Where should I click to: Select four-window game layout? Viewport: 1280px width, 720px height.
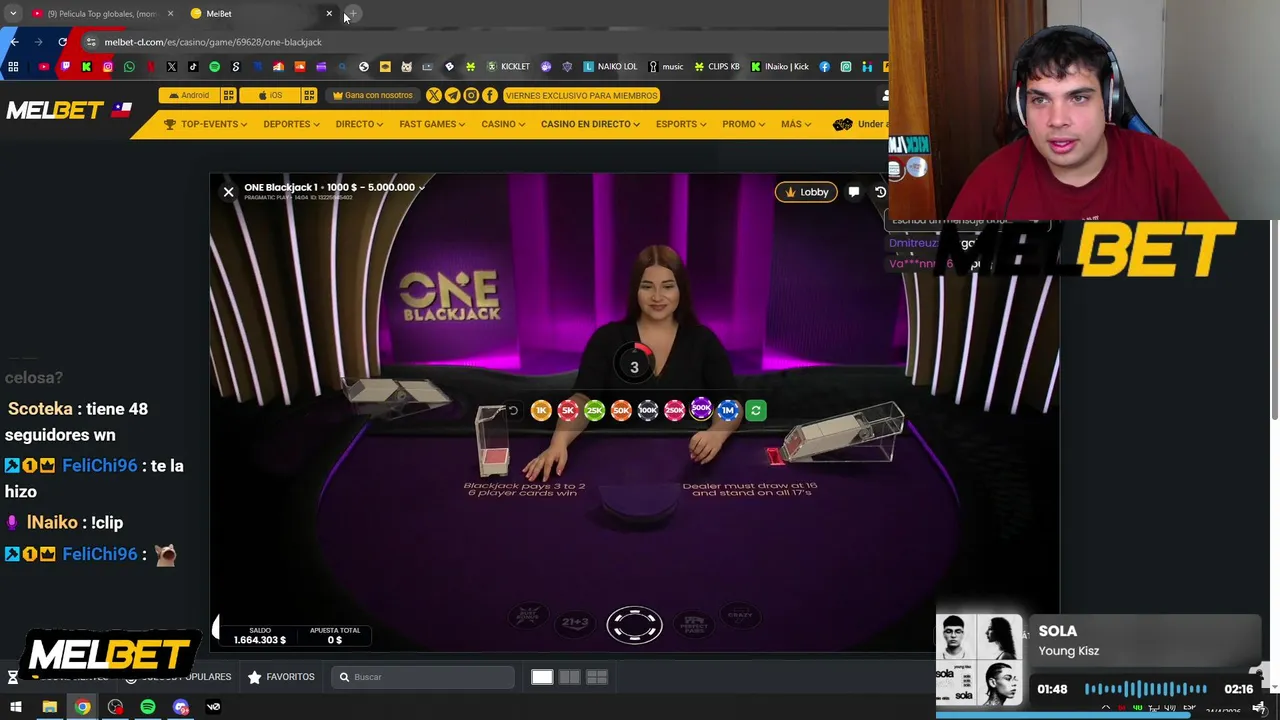[x=597, y=677]
